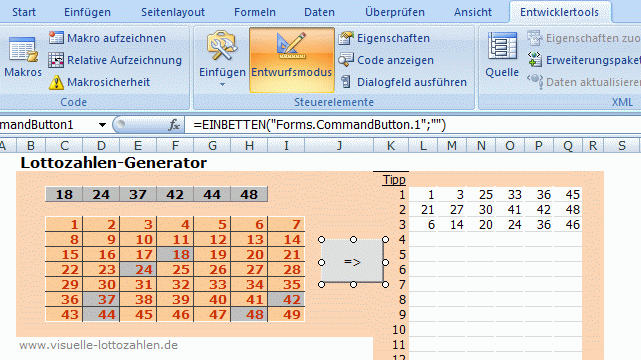Click Tipp row 1 value 25
Viewport: 641px width, 360px height.
[481, 195]
